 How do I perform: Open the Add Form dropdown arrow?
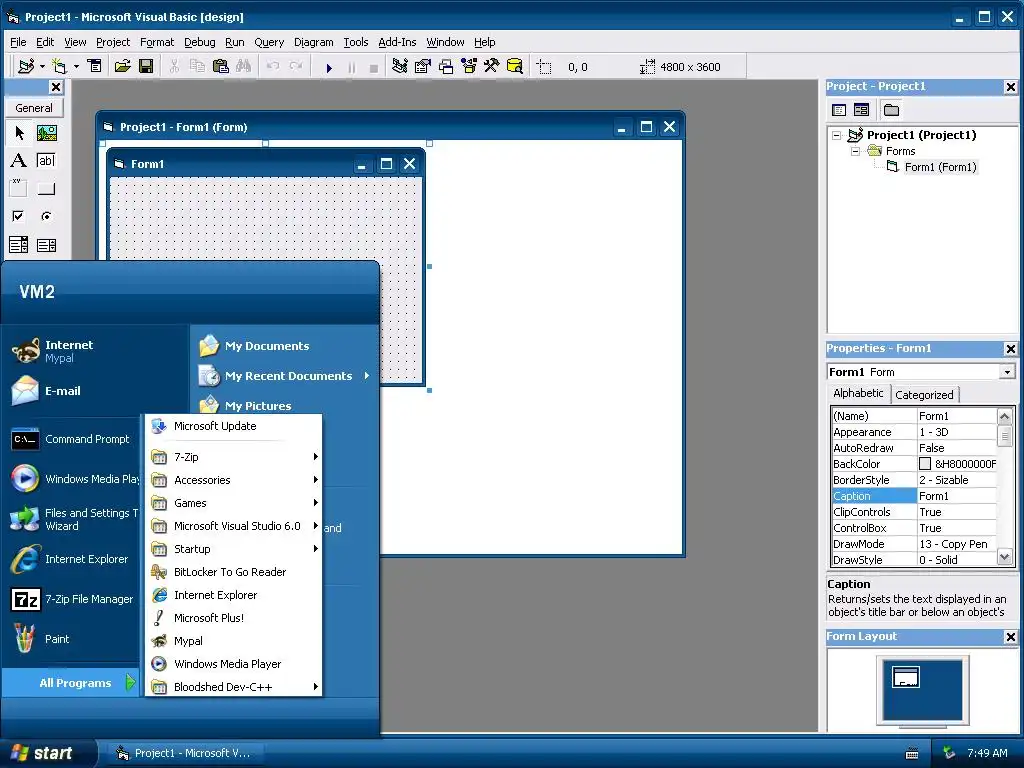(x=76, y=67)
